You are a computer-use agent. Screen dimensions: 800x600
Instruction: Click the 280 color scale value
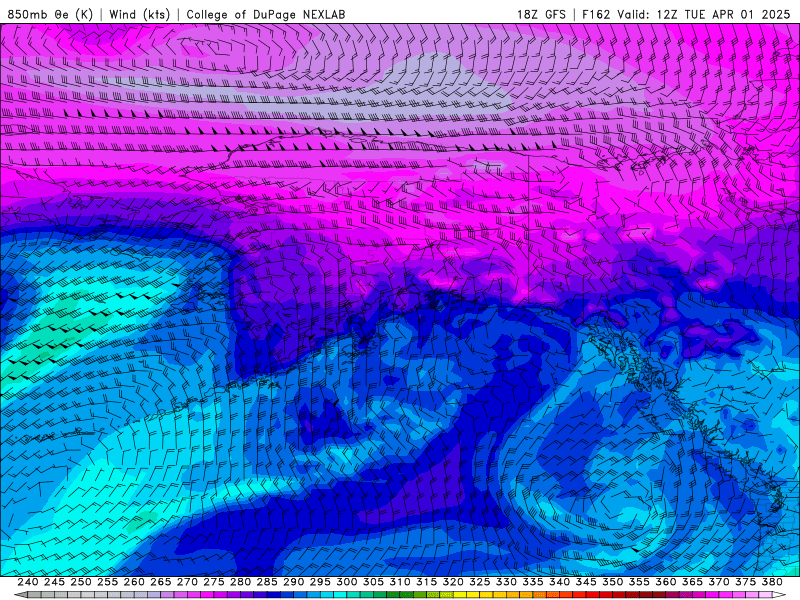(x=240, y=582)
